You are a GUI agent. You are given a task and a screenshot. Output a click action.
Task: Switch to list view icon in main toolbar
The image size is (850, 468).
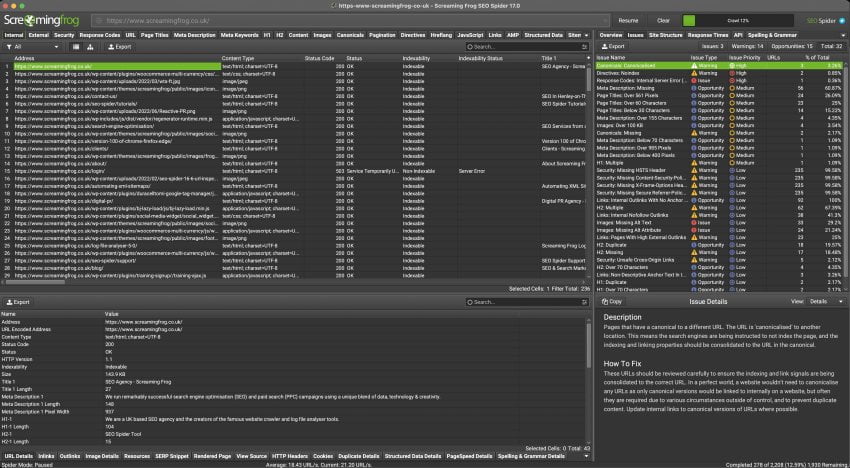(76, 47)
